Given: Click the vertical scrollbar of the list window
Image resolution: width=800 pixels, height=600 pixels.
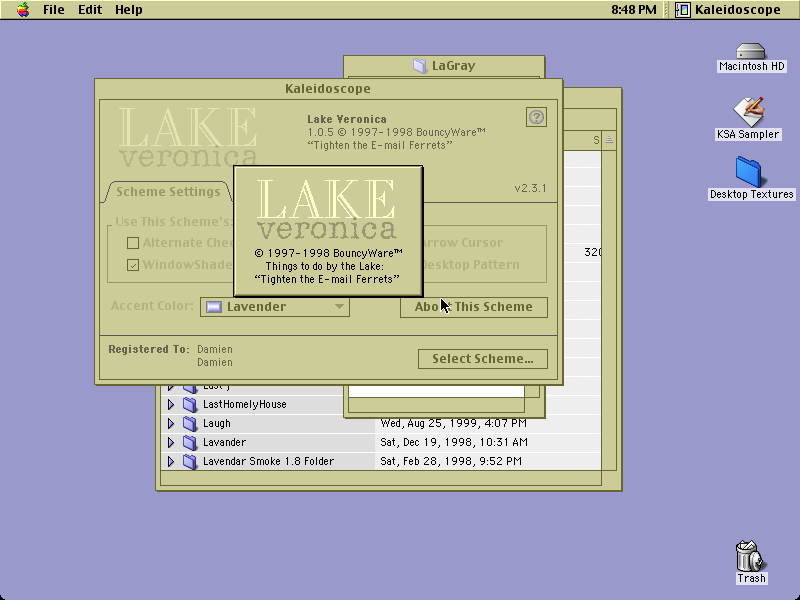Looking at the screenshot, I should (x=609, y=310).
